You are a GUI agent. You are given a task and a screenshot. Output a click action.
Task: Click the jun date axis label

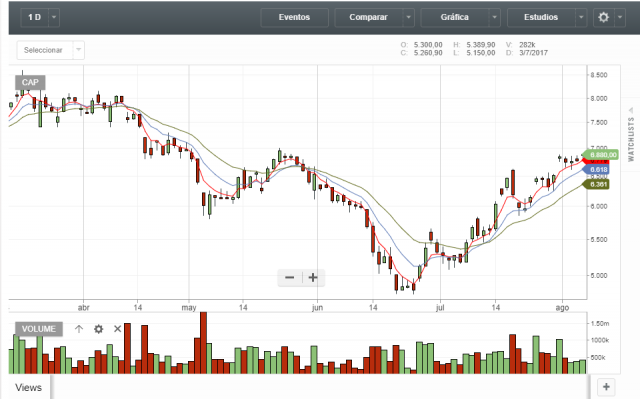318,308
